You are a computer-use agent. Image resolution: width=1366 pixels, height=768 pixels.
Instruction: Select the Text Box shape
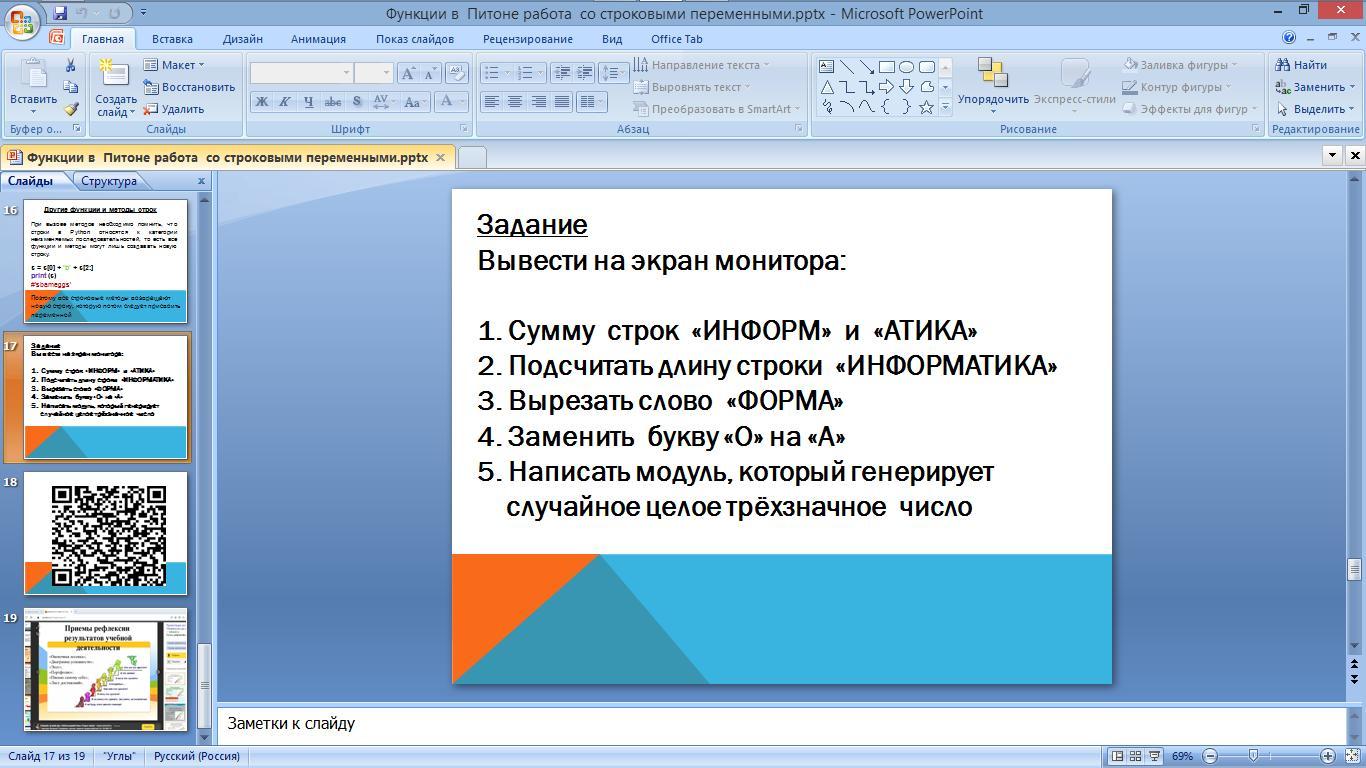tap(827, 67)
